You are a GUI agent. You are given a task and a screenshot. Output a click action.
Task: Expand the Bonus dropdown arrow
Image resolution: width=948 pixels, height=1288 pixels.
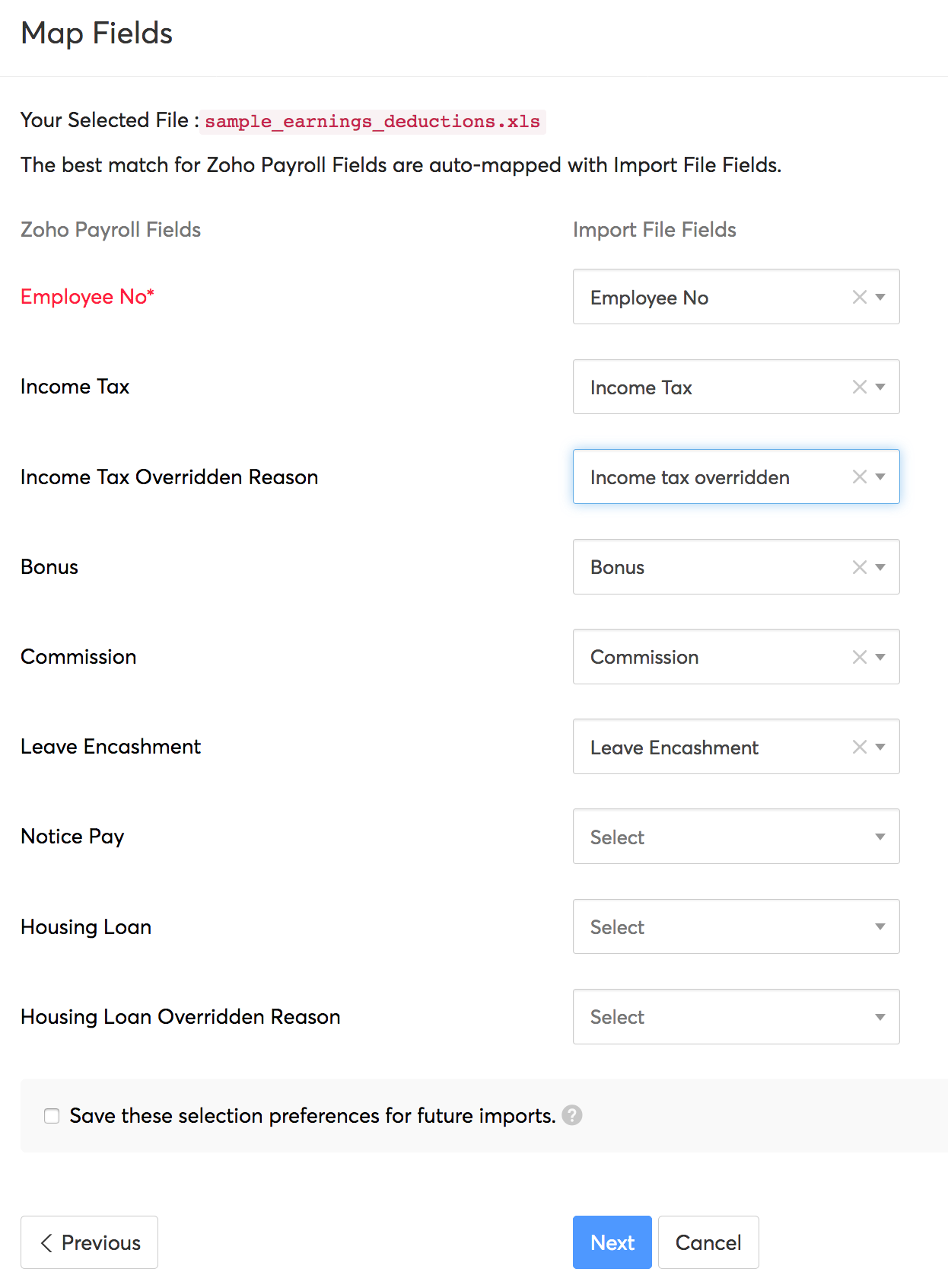point(880,567)
